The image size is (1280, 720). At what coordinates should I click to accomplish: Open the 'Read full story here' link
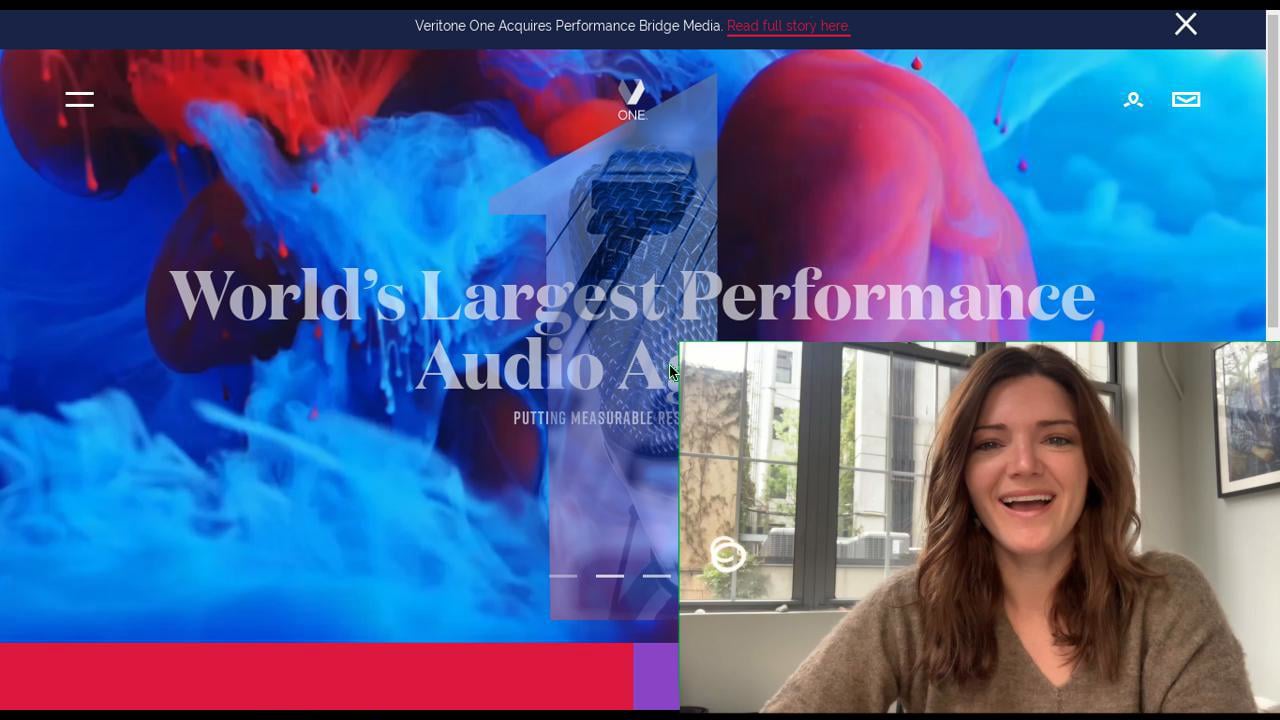point(788,26)
